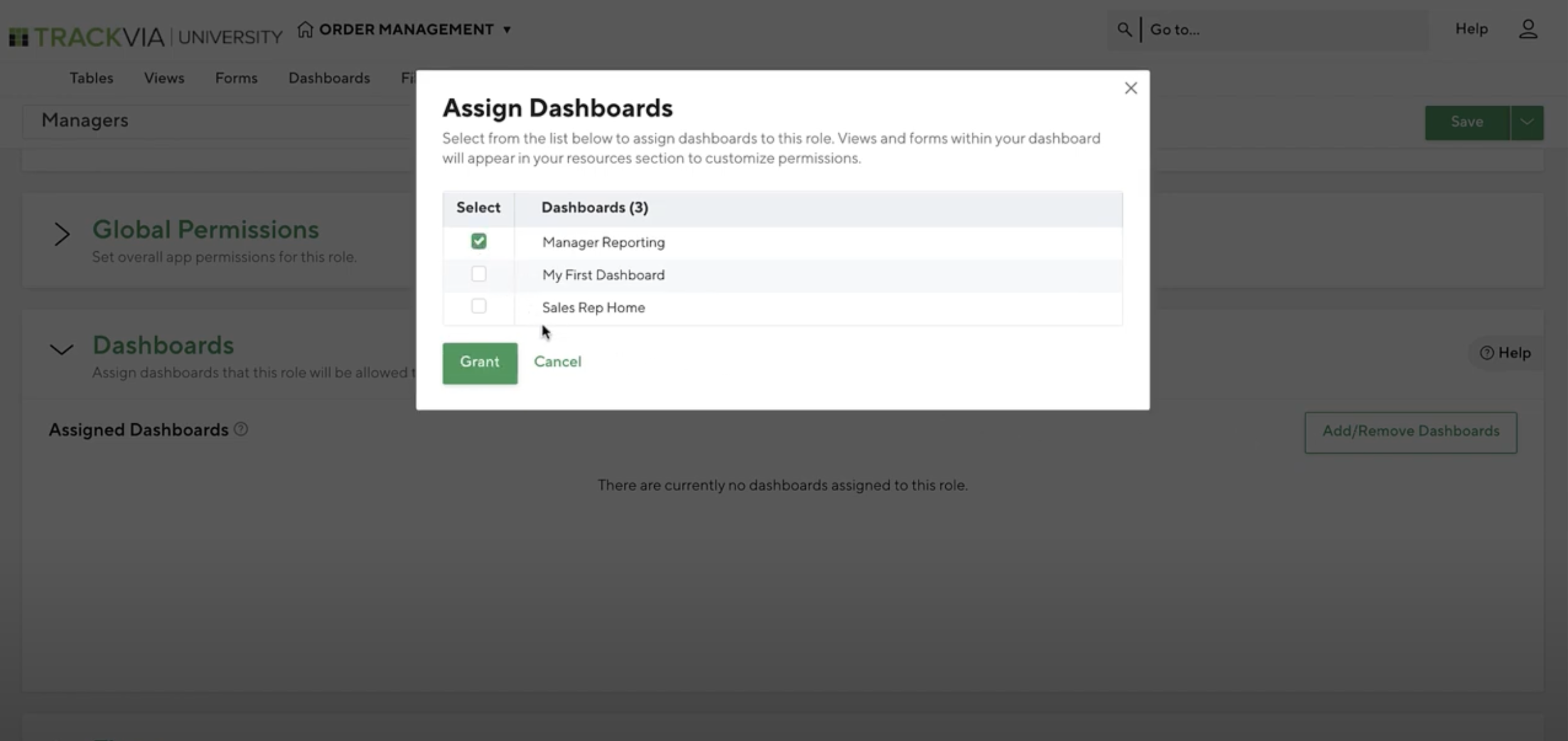1568x741 pixels.
Task: Close the Assign Dashboards dialog
Action: 1130,88
